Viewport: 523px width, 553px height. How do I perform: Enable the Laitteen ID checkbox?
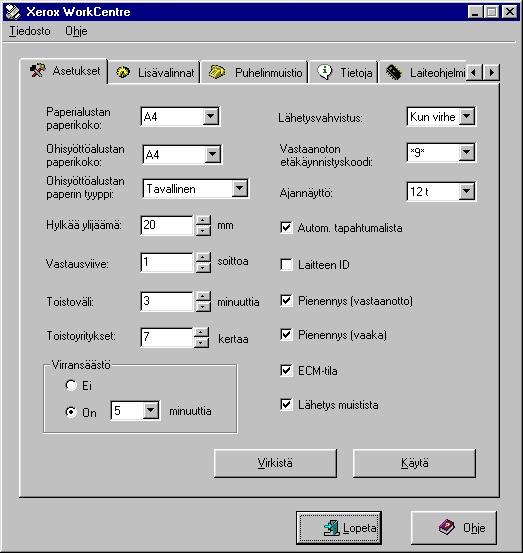point(286,265)
